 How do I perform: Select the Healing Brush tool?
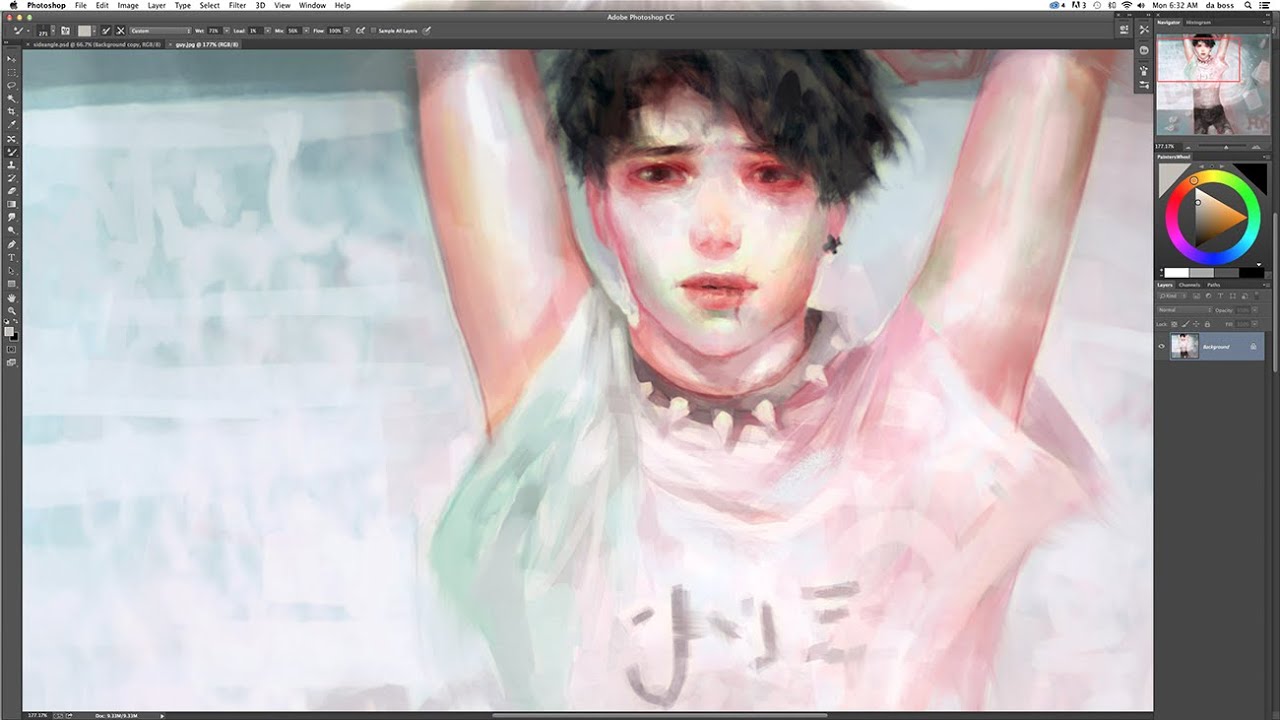tap(11, 139)
